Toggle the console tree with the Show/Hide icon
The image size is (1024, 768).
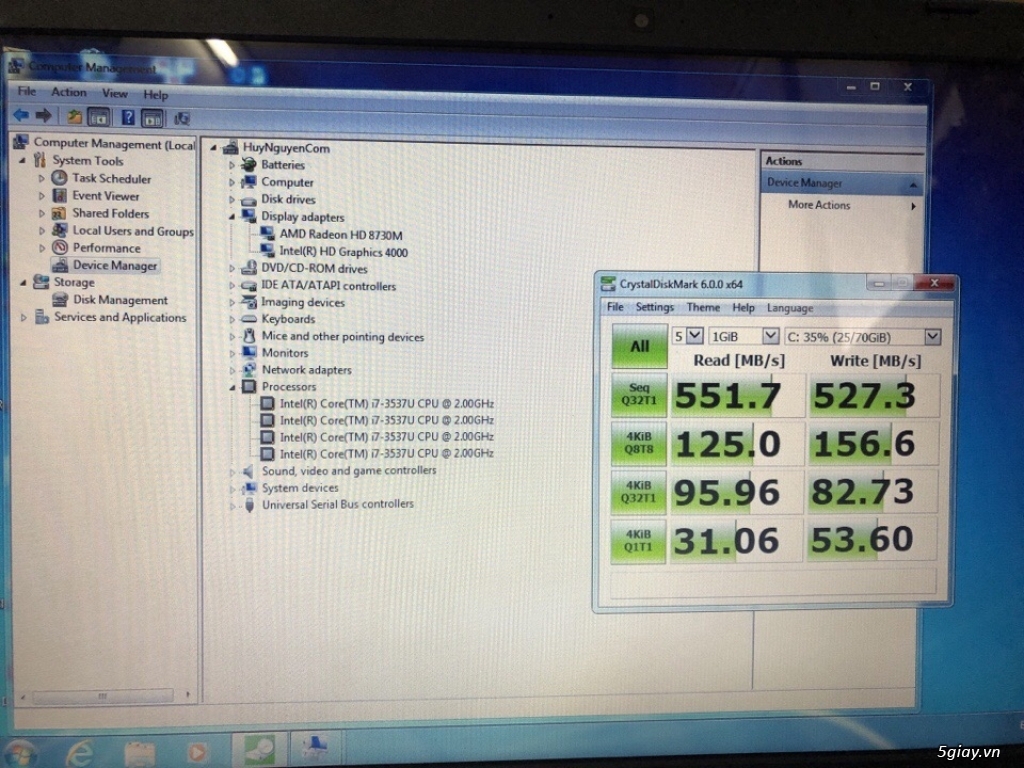click(x=100, y=116)
